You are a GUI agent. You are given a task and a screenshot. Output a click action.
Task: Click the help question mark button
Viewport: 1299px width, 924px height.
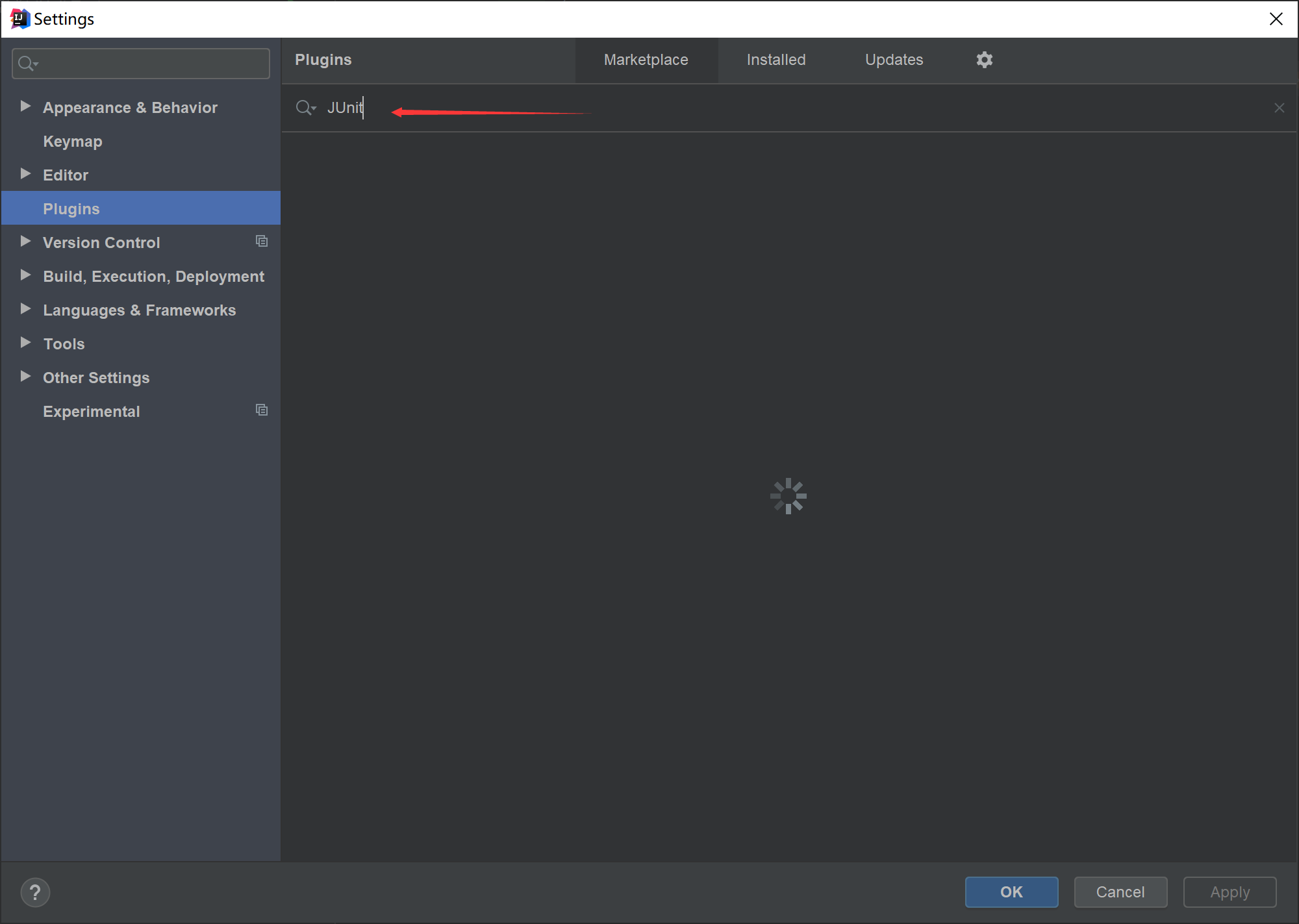pyautogui.click(x=35, y=892)
